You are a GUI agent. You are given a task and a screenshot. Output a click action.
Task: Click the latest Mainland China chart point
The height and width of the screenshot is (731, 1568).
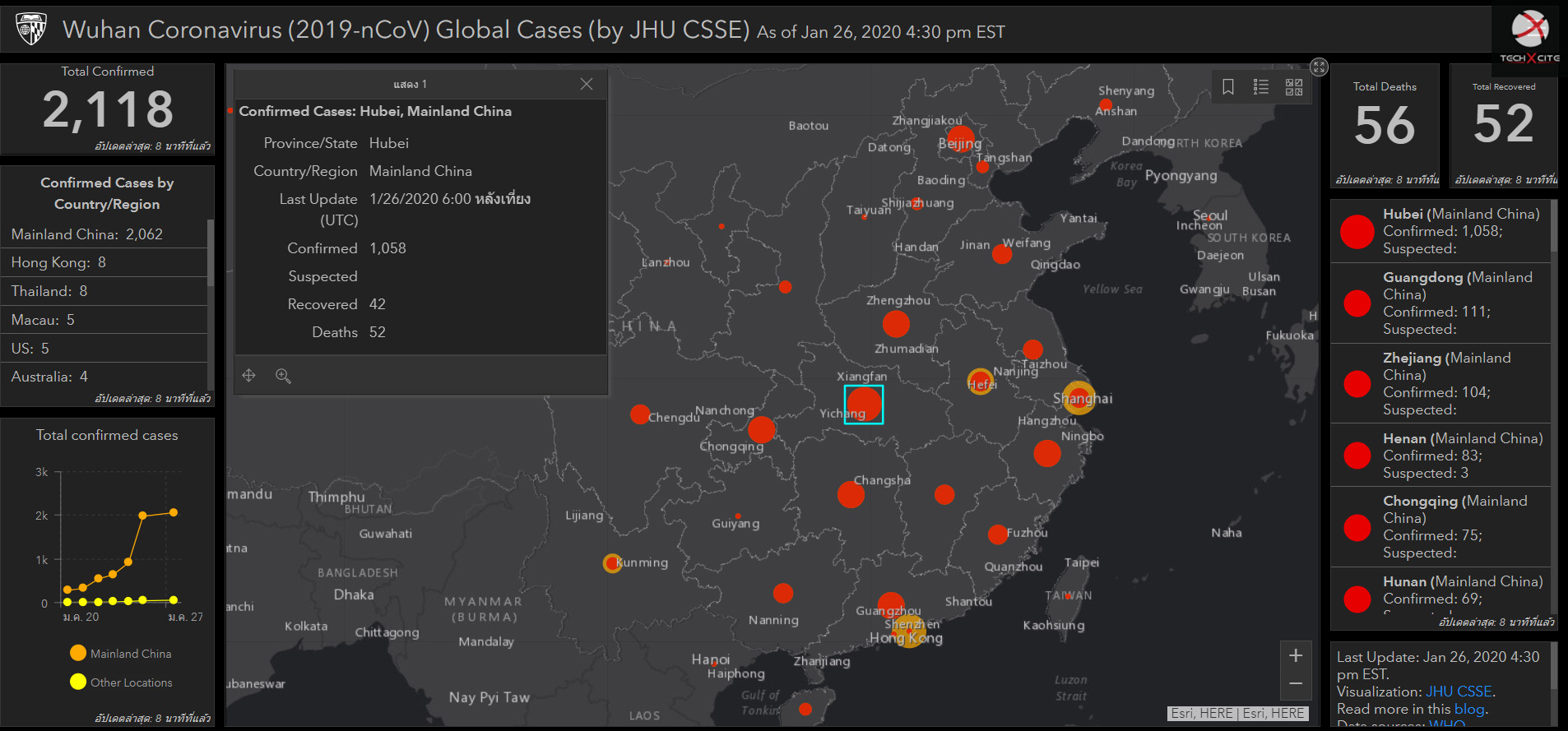point(174,512)
